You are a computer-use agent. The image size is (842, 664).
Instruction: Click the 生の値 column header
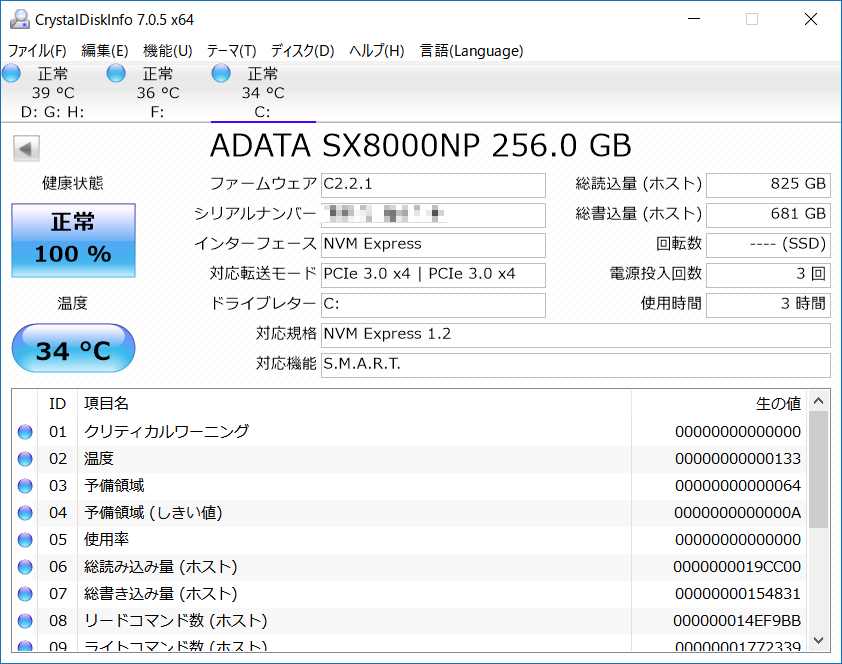[718, 404]
